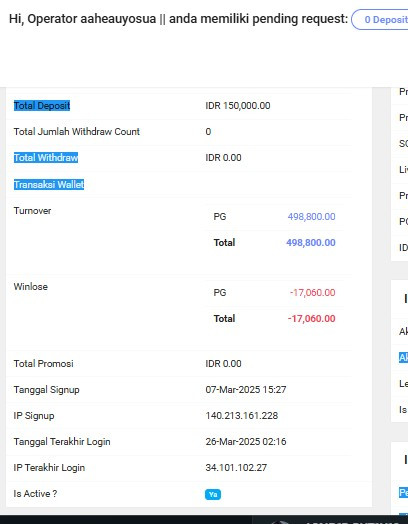Screen dimensions: 408x524
Task: Select signup date 07-Mar-2025 15:27
Action: [x=246, y=390]
